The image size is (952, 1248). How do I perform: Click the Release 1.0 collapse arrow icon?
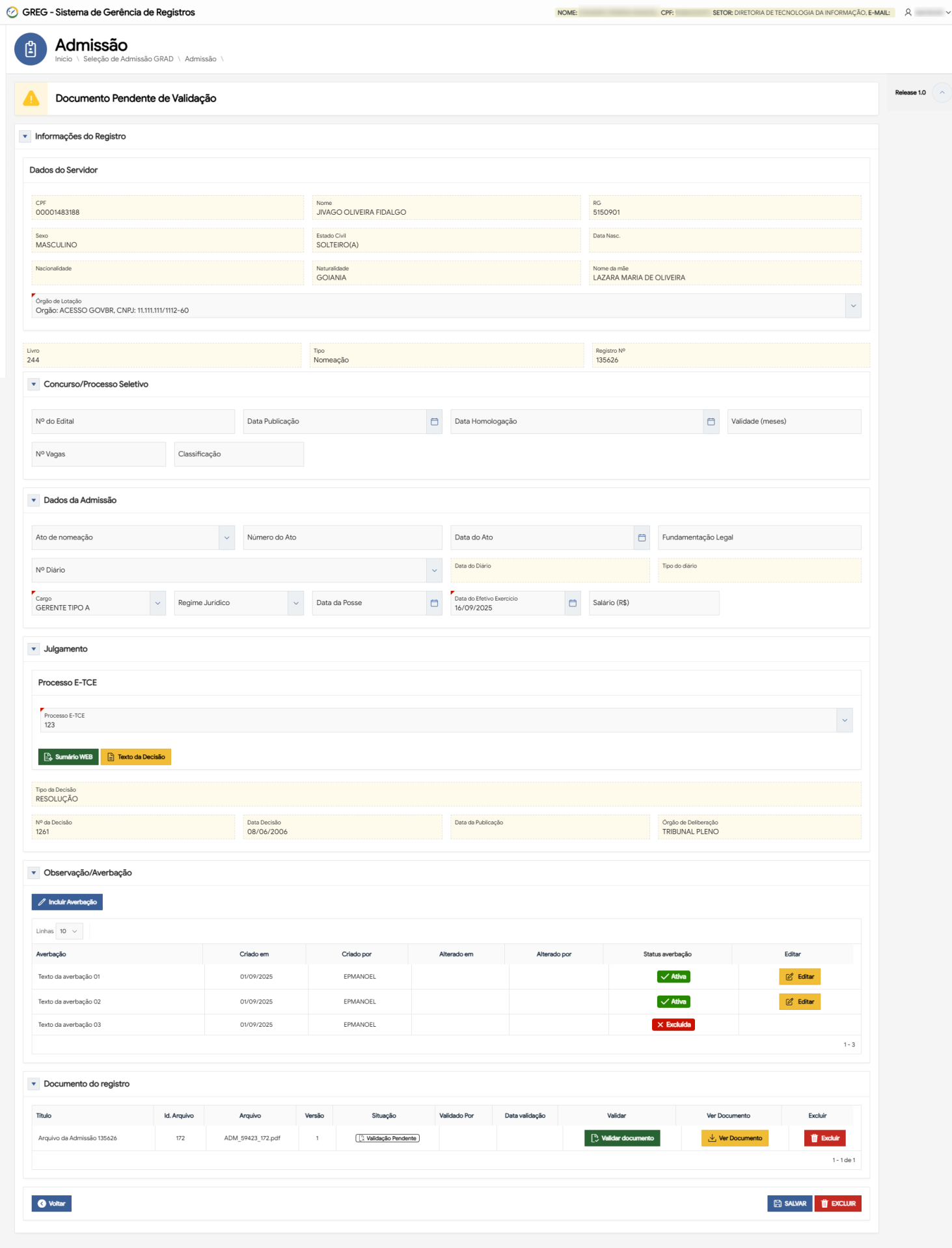(x=942, y=92)
